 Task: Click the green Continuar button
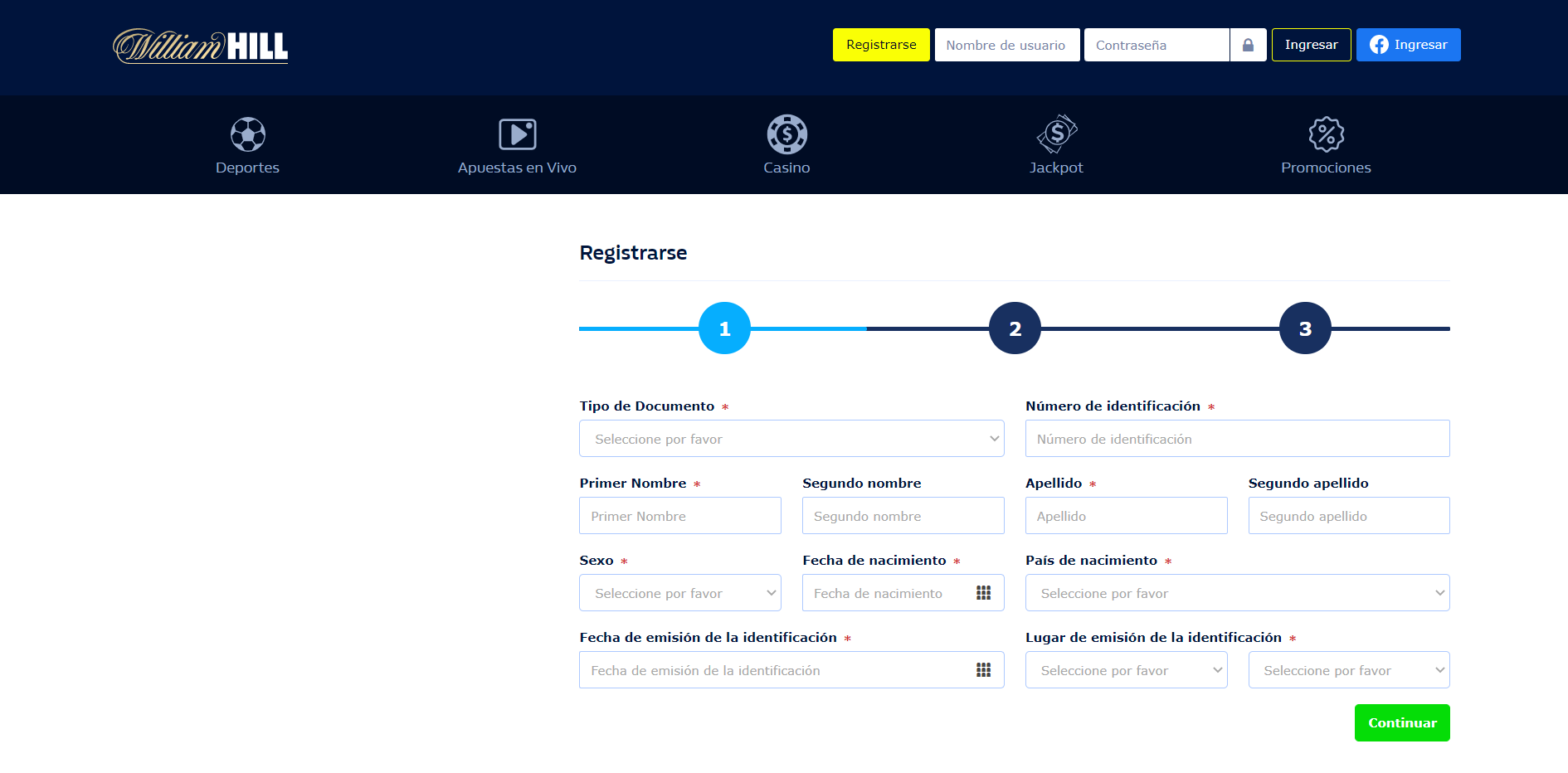[1402, 723]
